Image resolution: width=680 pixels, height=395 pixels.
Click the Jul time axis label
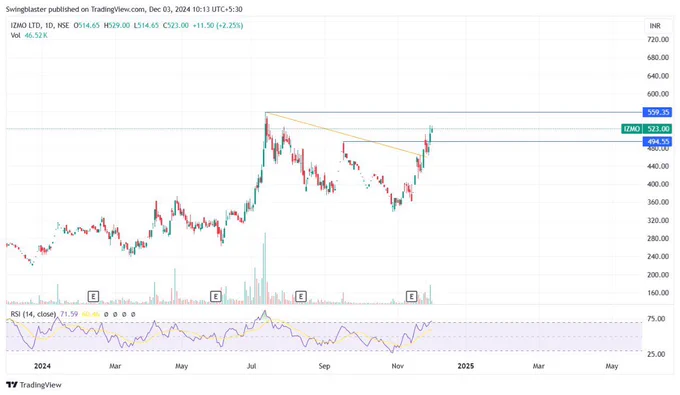(x=252, y=366)
